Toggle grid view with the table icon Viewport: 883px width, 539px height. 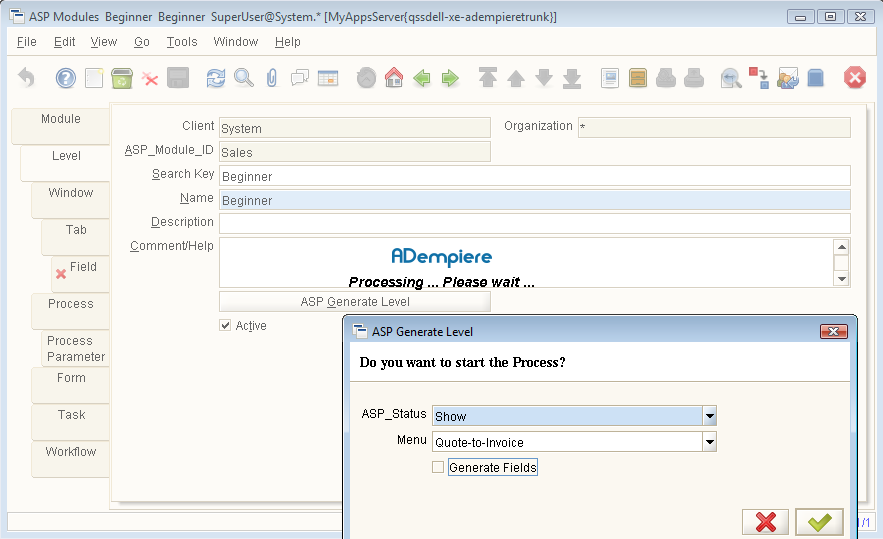328,78
